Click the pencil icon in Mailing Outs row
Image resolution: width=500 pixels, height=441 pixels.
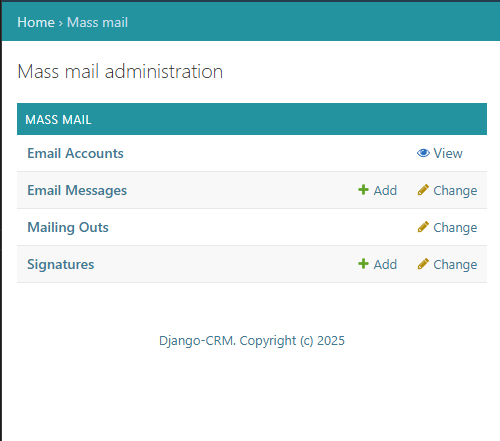[423, 227]
